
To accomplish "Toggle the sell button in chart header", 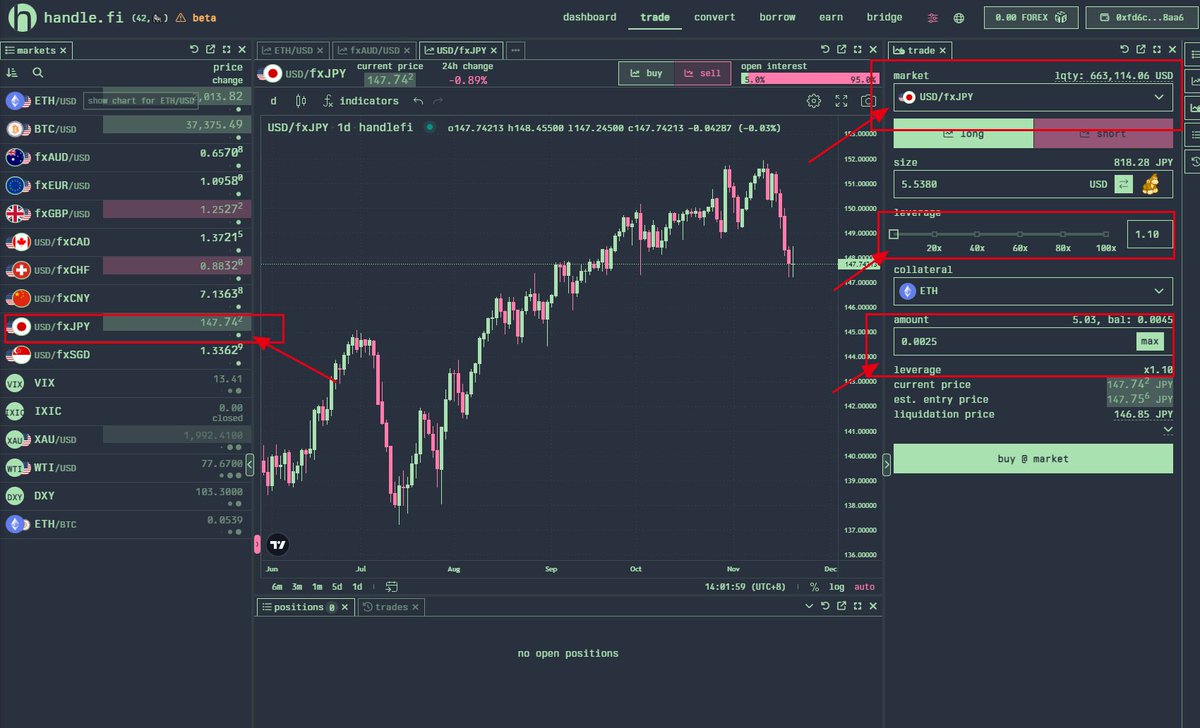I will (702, 73).
